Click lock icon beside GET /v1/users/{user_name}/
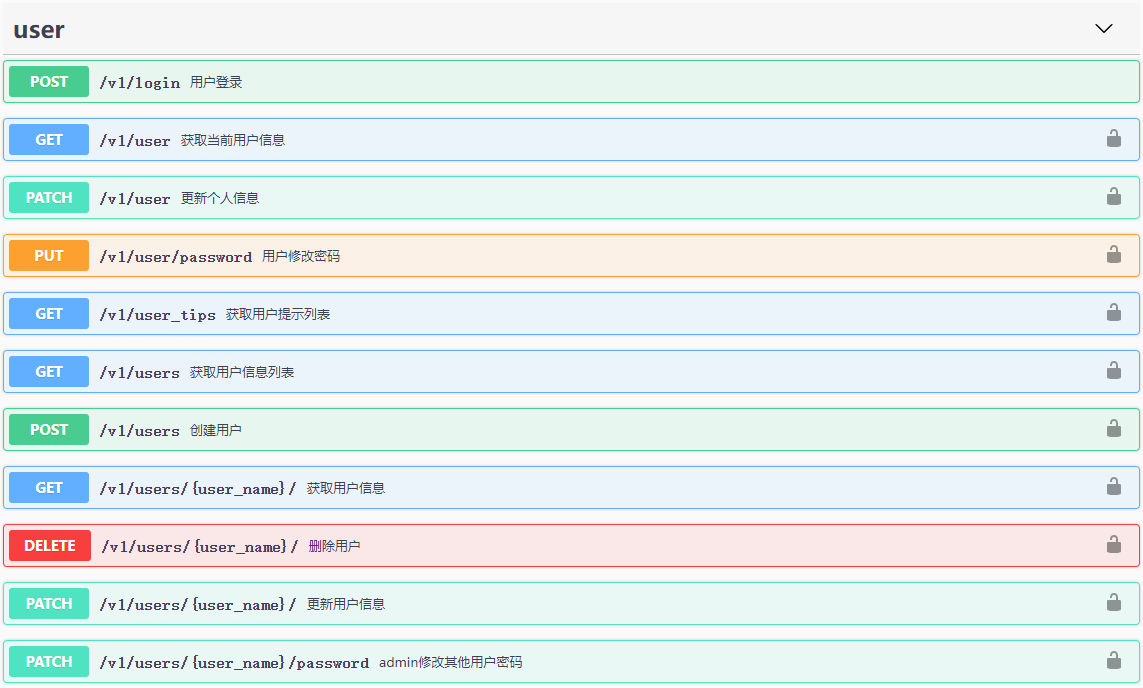Screen dimensions: 1143x688 point(1116,487)
